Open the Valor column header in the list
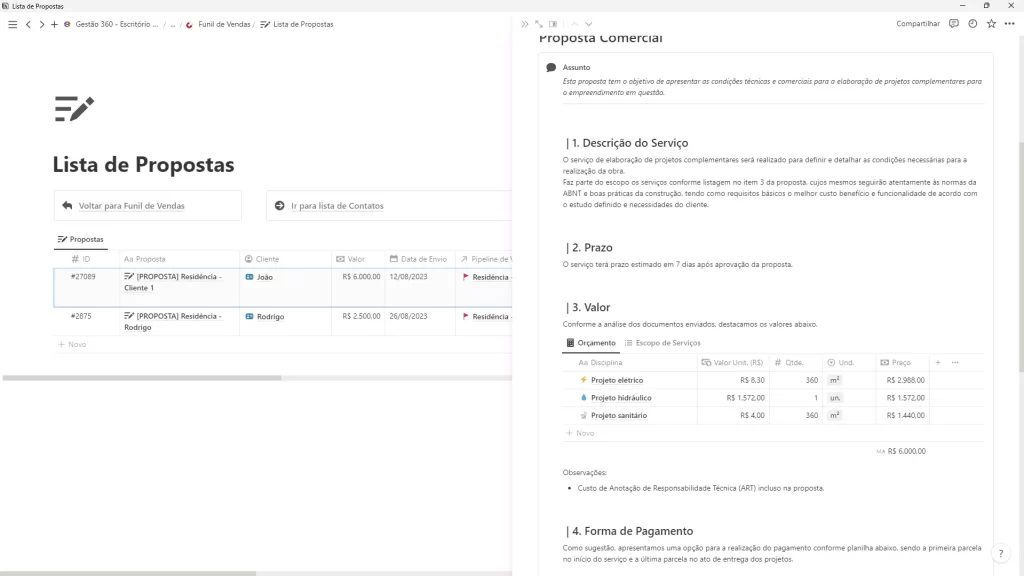 (x=358, y=259)
